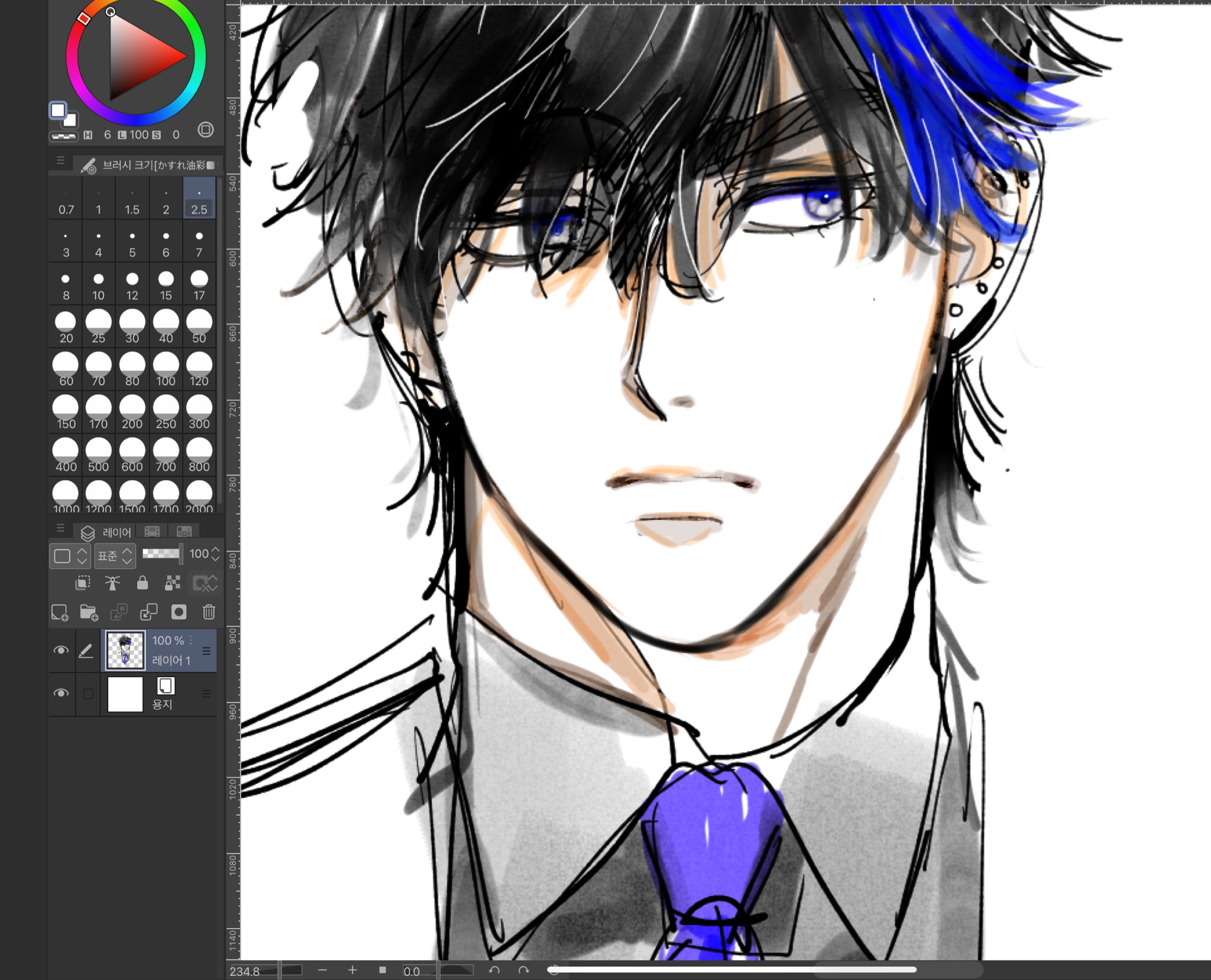Click the clip to layer below icon
This screenshot has width=1211, height=980.
click(83, 583)
